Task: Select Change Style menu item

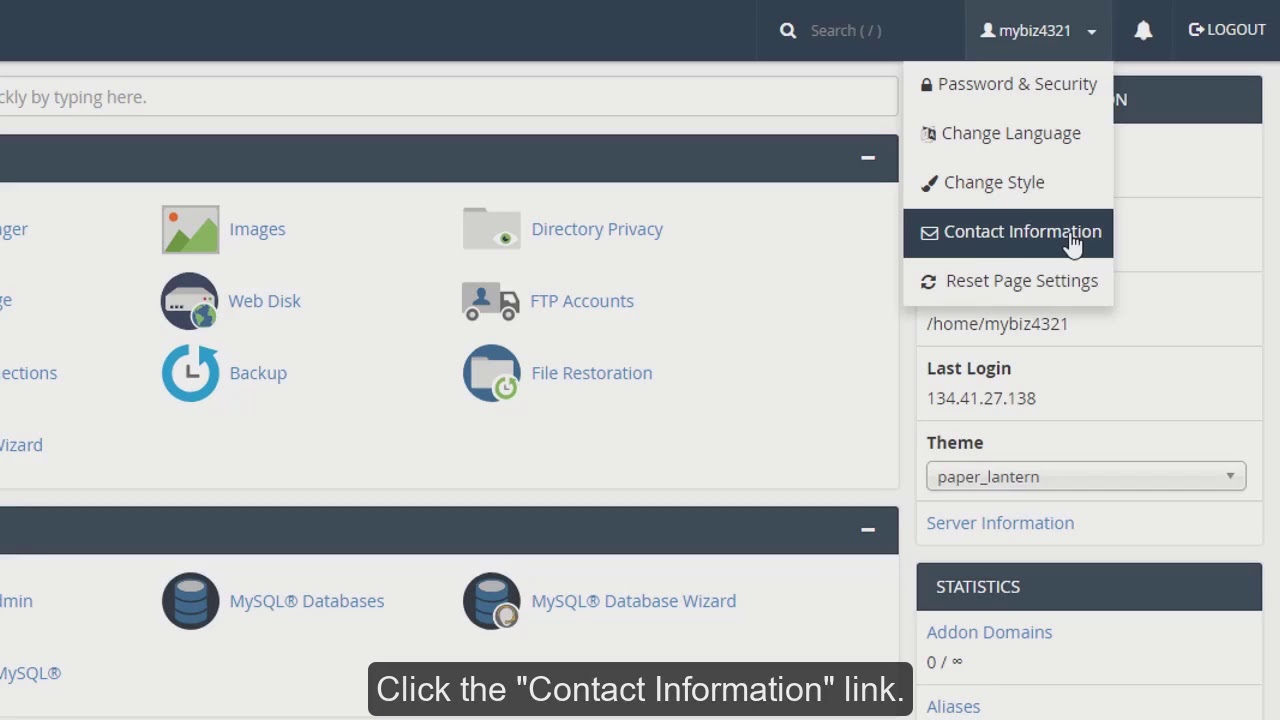Action: tap(1008, 182)
